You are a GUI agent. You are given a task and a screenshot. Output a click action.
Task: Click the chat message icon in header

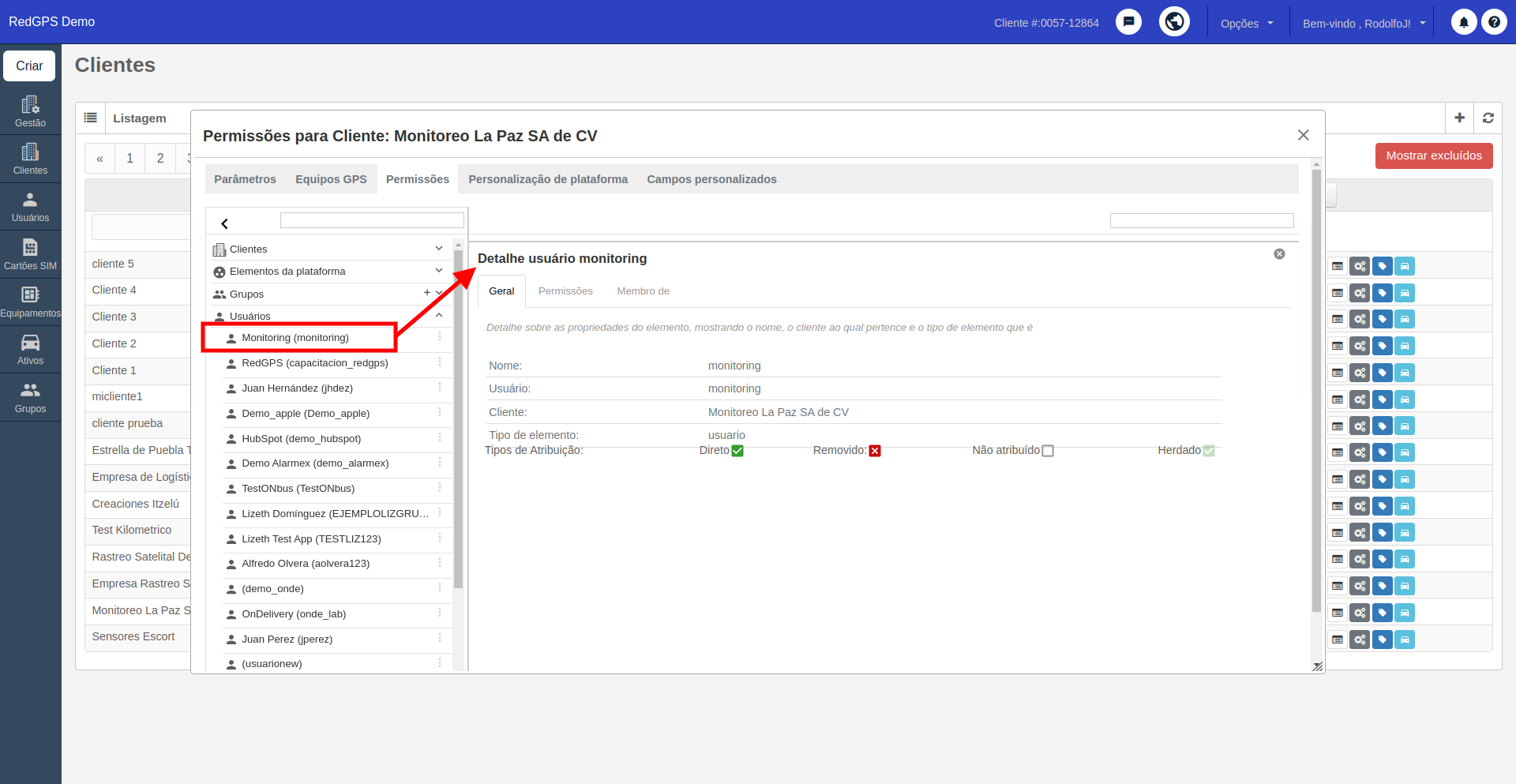click(1128, 22)
